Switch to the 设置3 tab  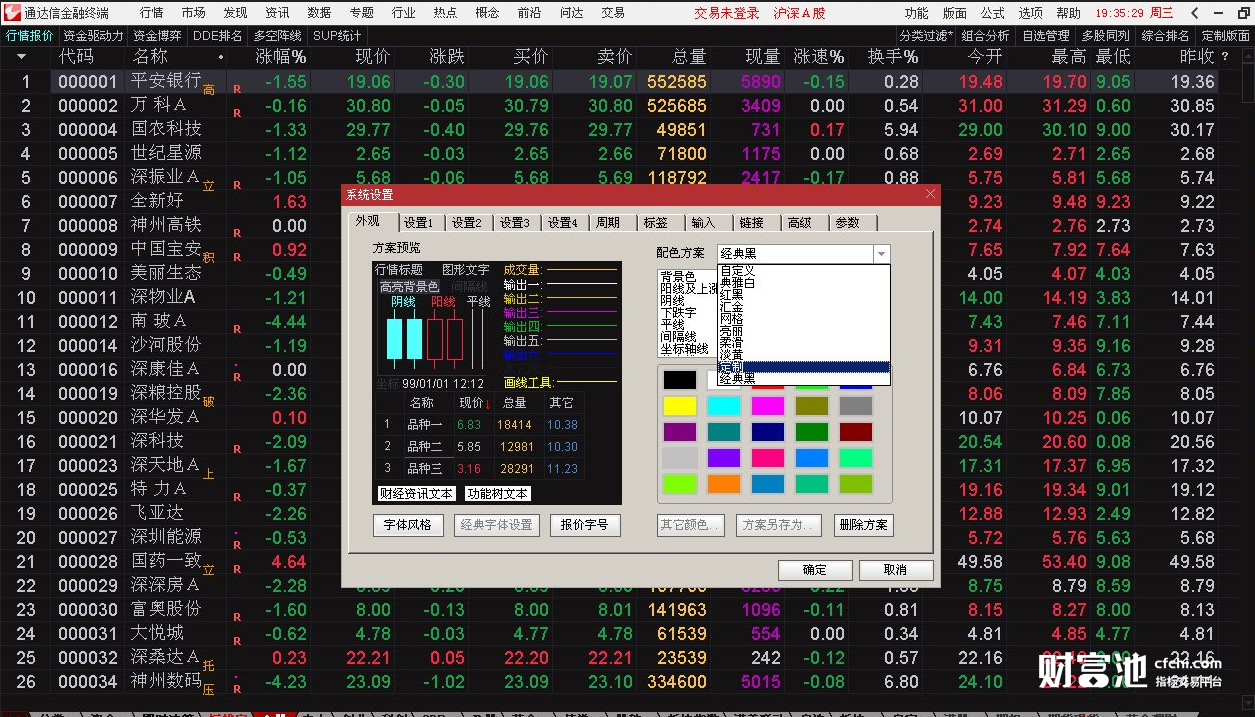pyautogui.click(x=514, y=223)
